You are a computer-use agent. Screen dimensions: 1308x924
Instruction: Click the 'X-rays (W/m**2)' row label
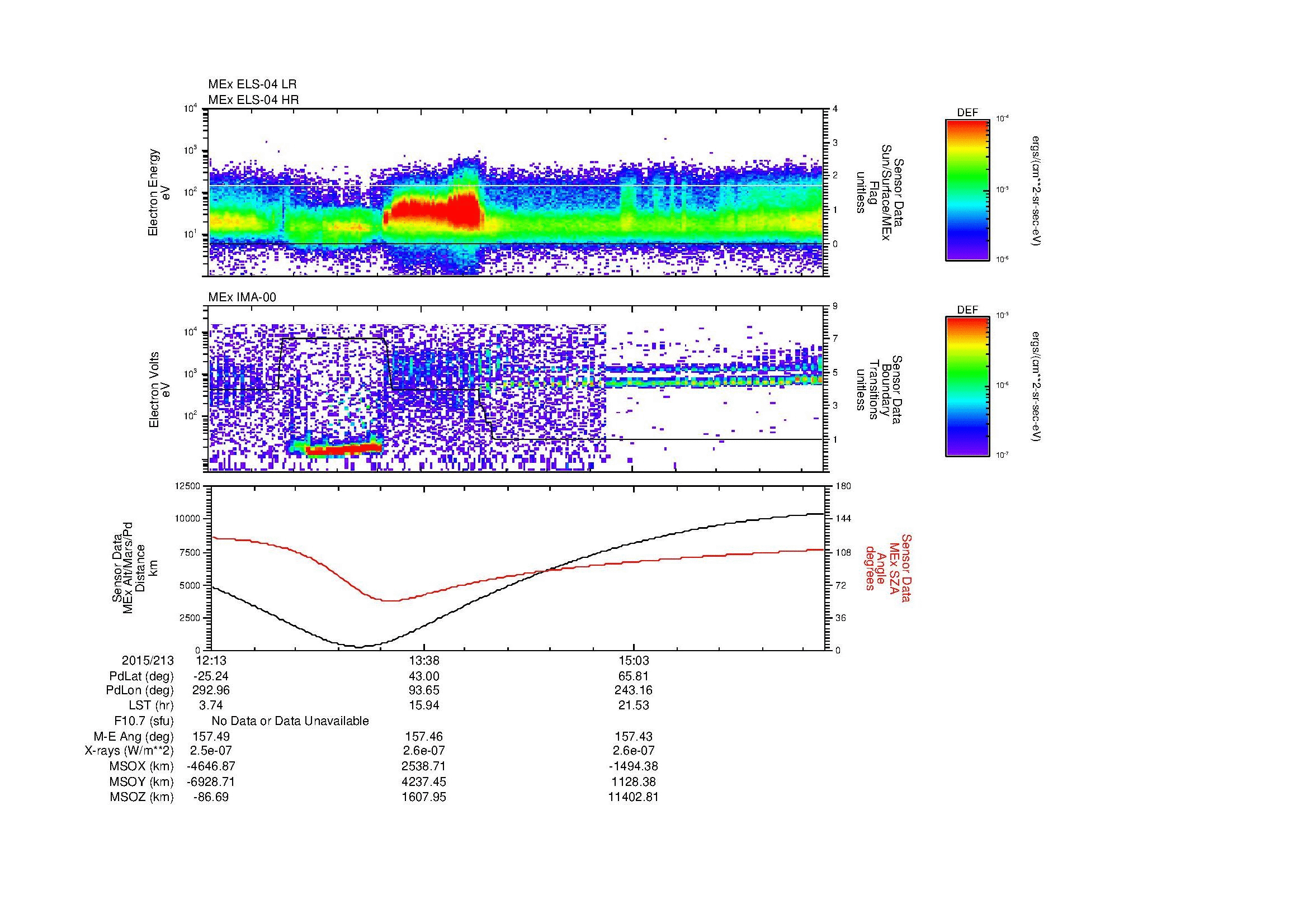tap(129, 751)
